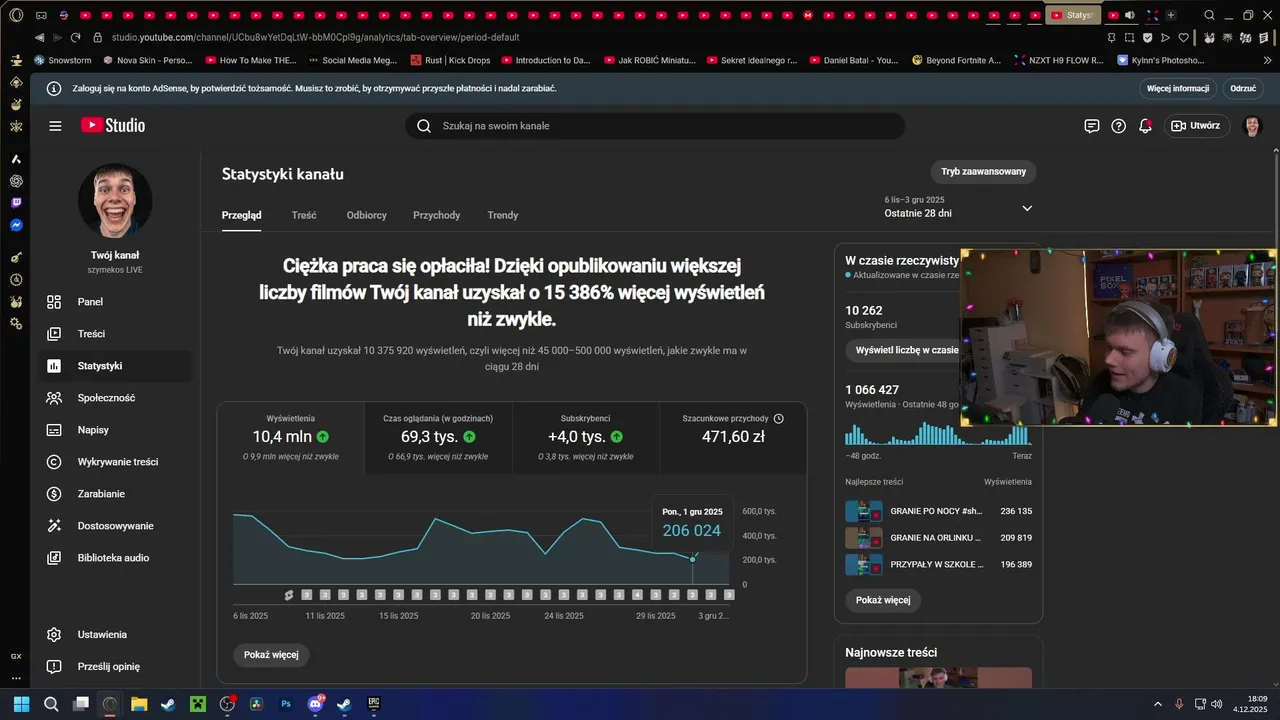Open Społeczność in the sidebar
Image resolution: width=1280 pixels, height=720 pixels.
(x=115, y=398)
